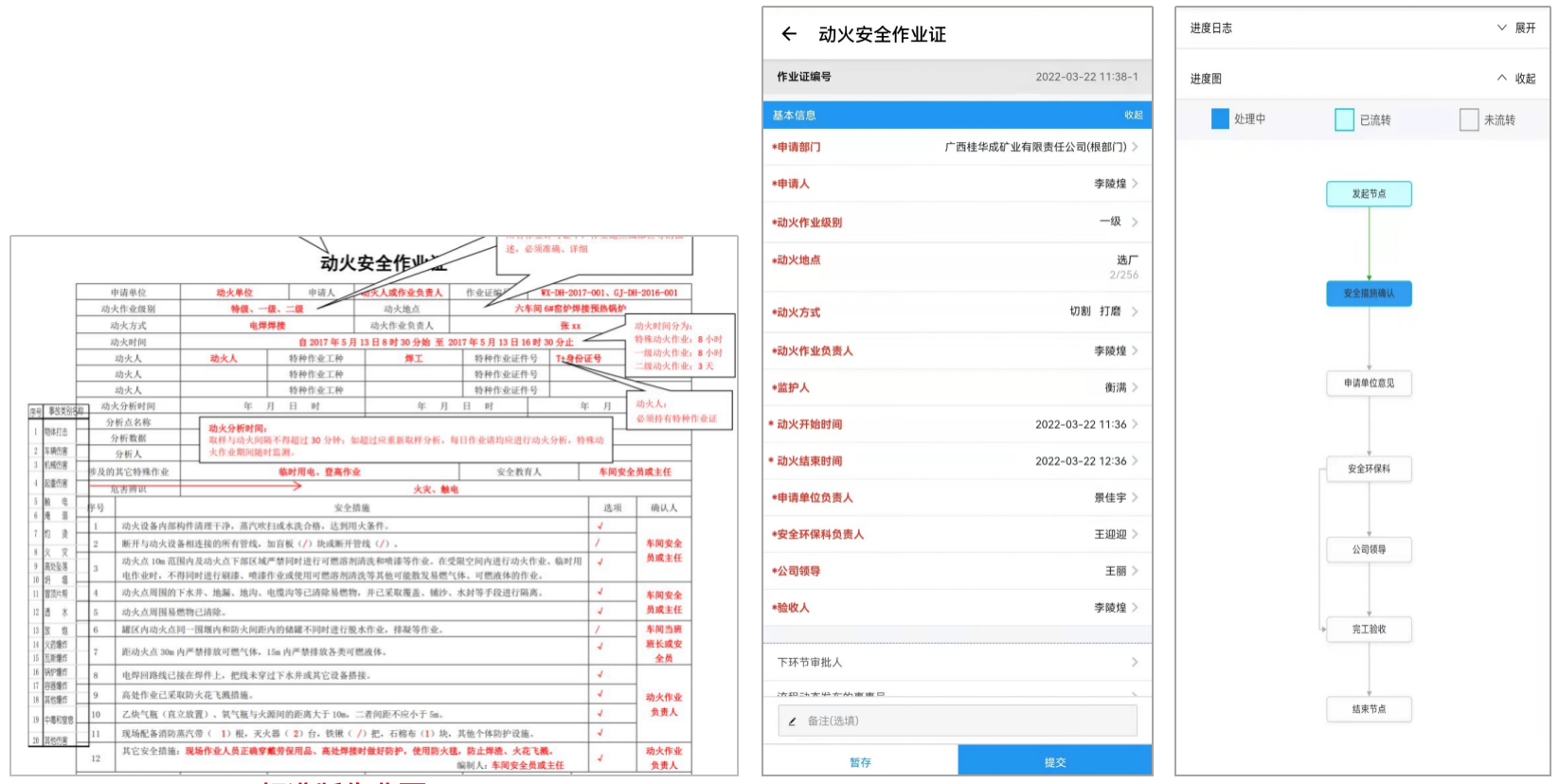This screenshot has height=784, width=1559.
Task: Click the 动火地点 field showing 选厂
Action: coord(958,267)
